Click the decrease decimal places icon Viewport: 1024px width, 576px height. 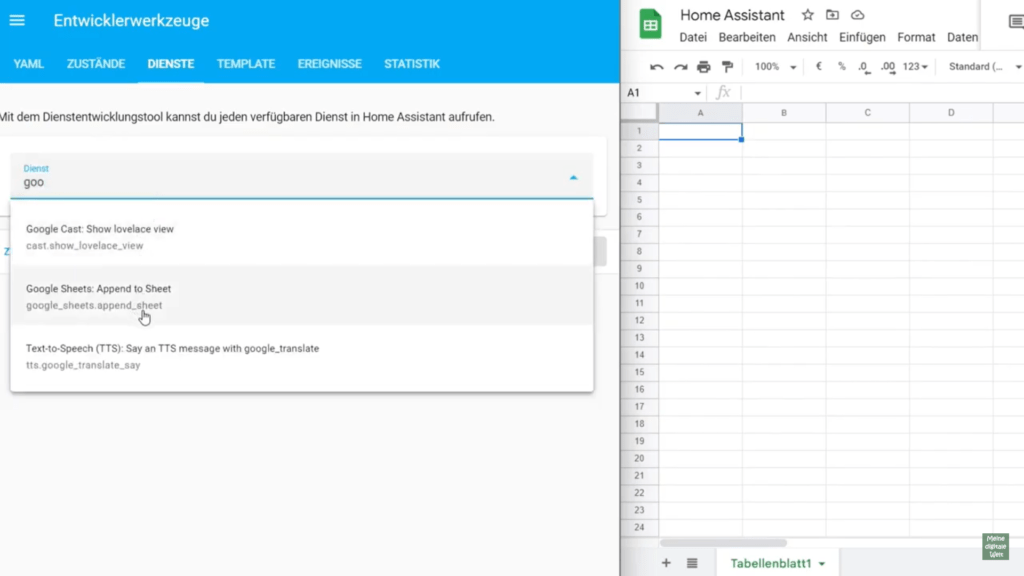pos(862,67)
